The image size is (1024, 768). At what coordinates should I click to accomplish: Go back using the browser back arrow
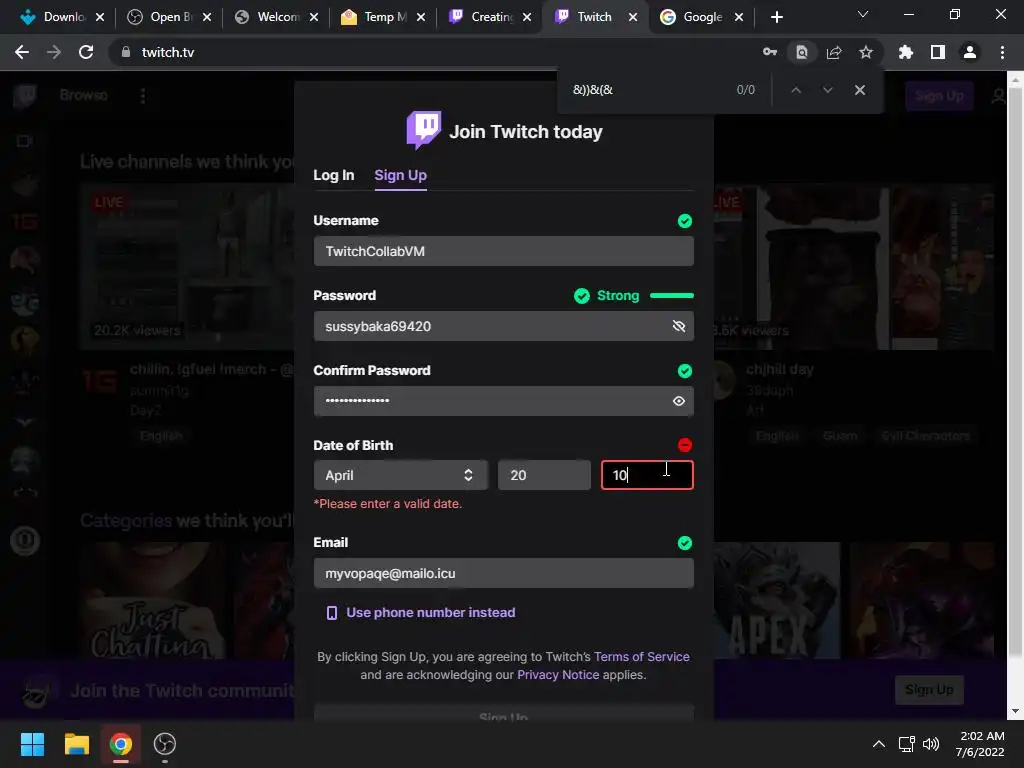(x=22, y=52)
